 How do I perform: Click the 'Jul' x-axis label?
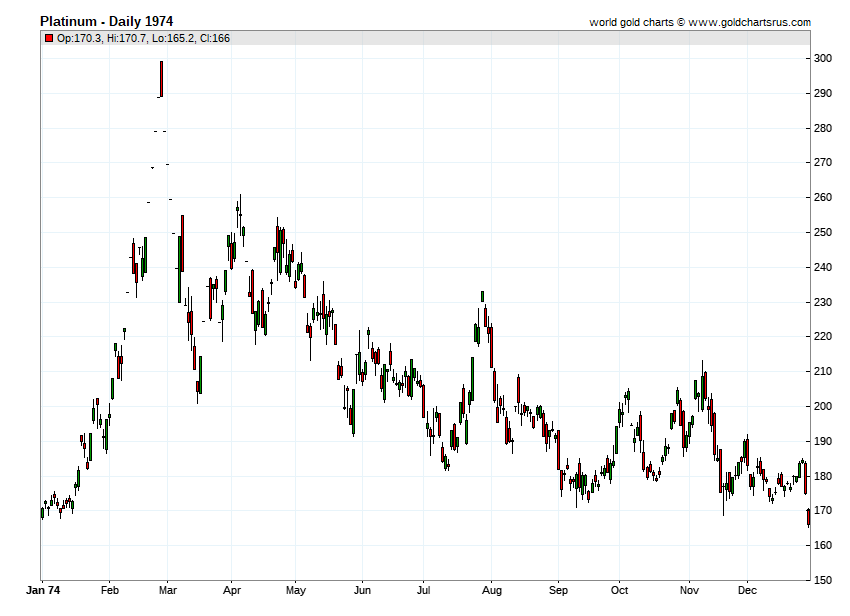(x=423, y=590)
